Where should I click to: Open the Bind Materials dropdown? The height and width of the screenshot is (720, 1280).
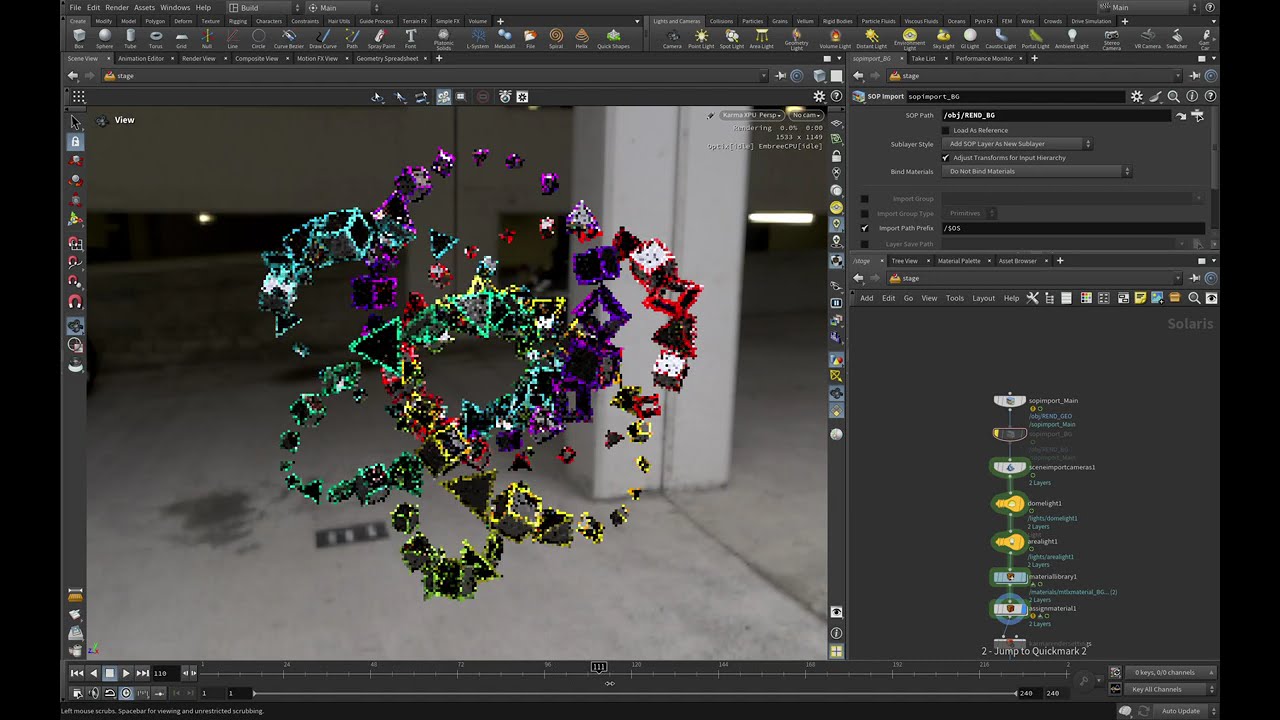pyautogui.click(x=1038, y=171)
